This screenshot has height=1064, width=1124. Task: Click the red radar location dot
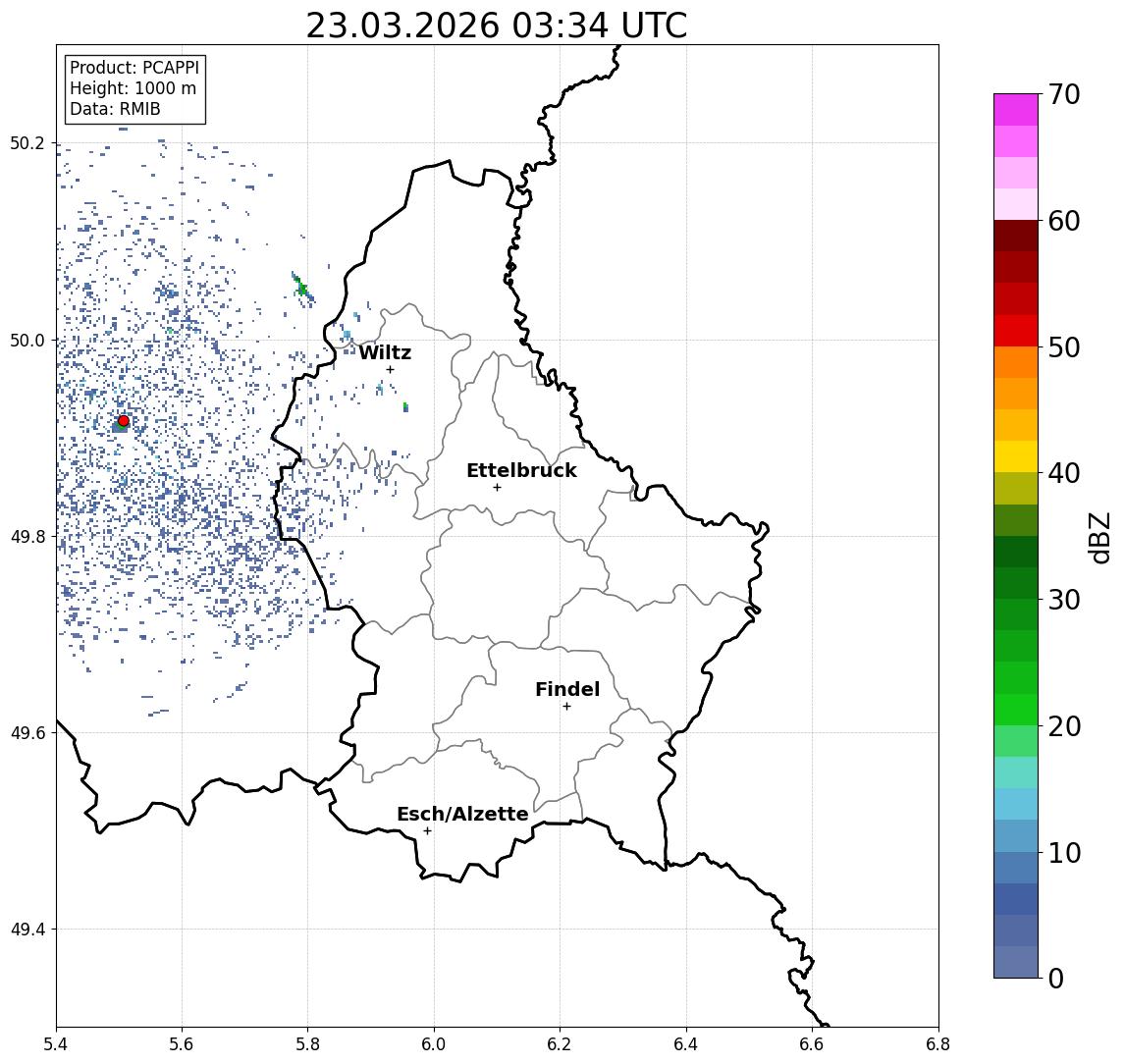point(124,421)
